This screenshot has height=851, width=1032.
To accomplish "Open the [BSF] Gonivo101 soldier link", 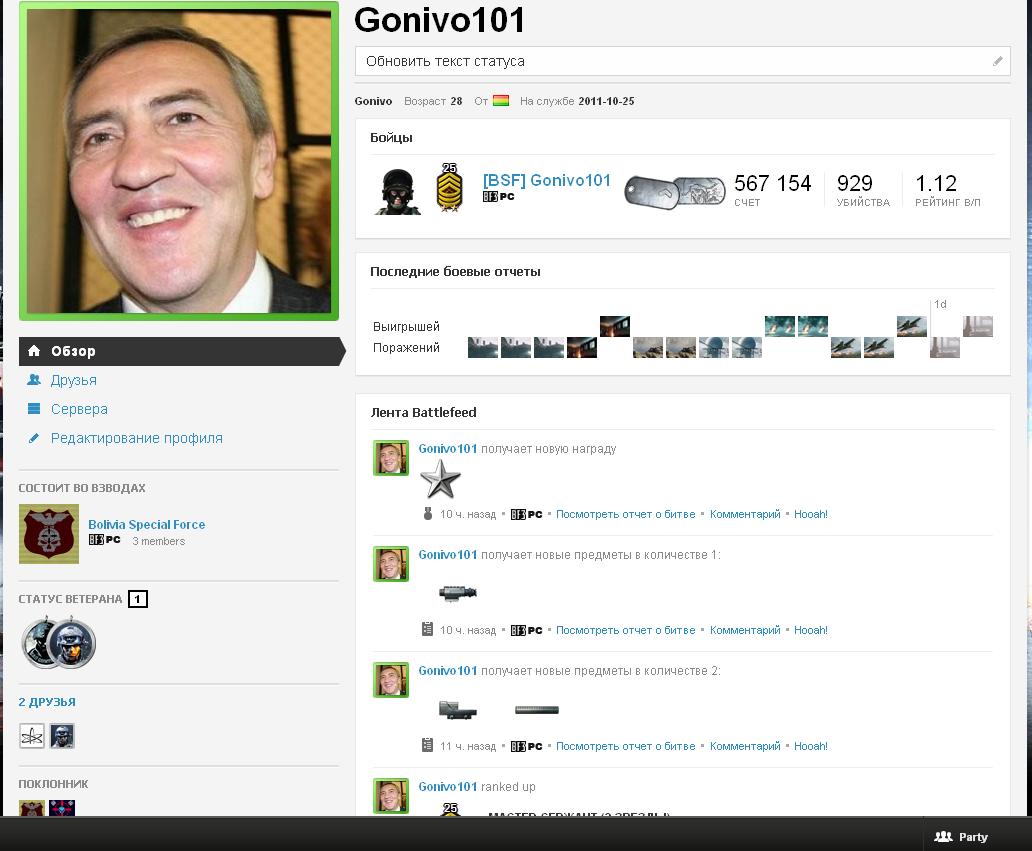I will tap(546, 180).
